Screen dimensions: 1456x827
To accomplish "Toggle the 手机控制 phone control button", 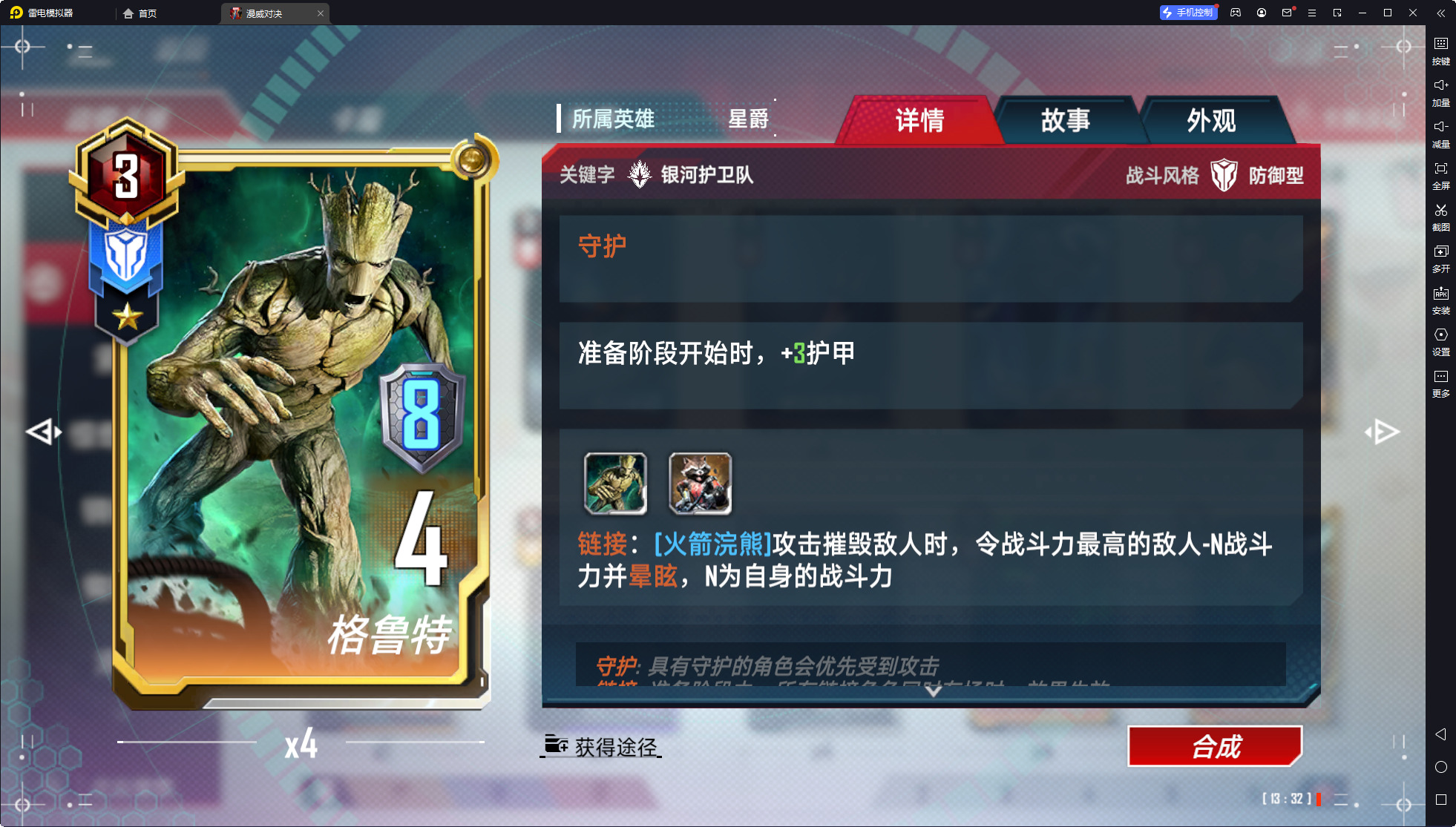I will tap(1188, 13).
